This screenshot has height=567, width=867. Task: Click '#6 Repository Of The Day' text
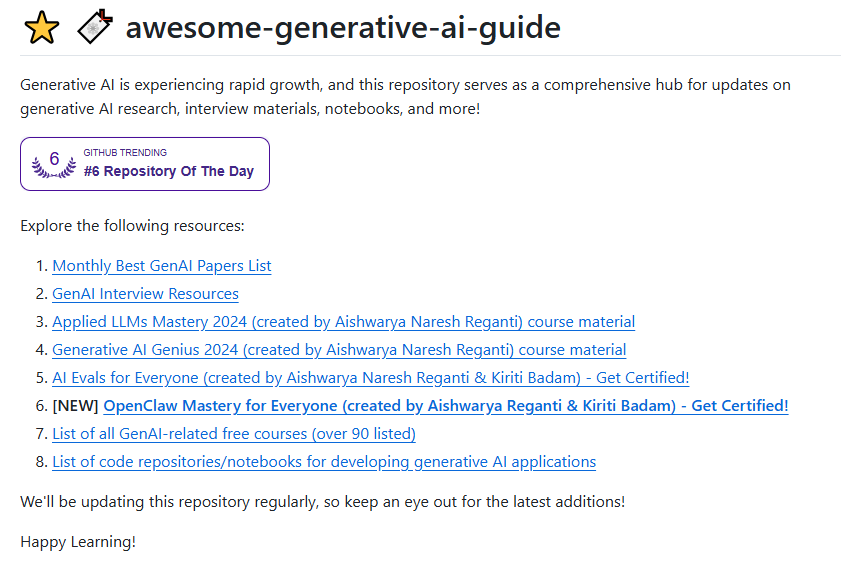click(169, 171)
